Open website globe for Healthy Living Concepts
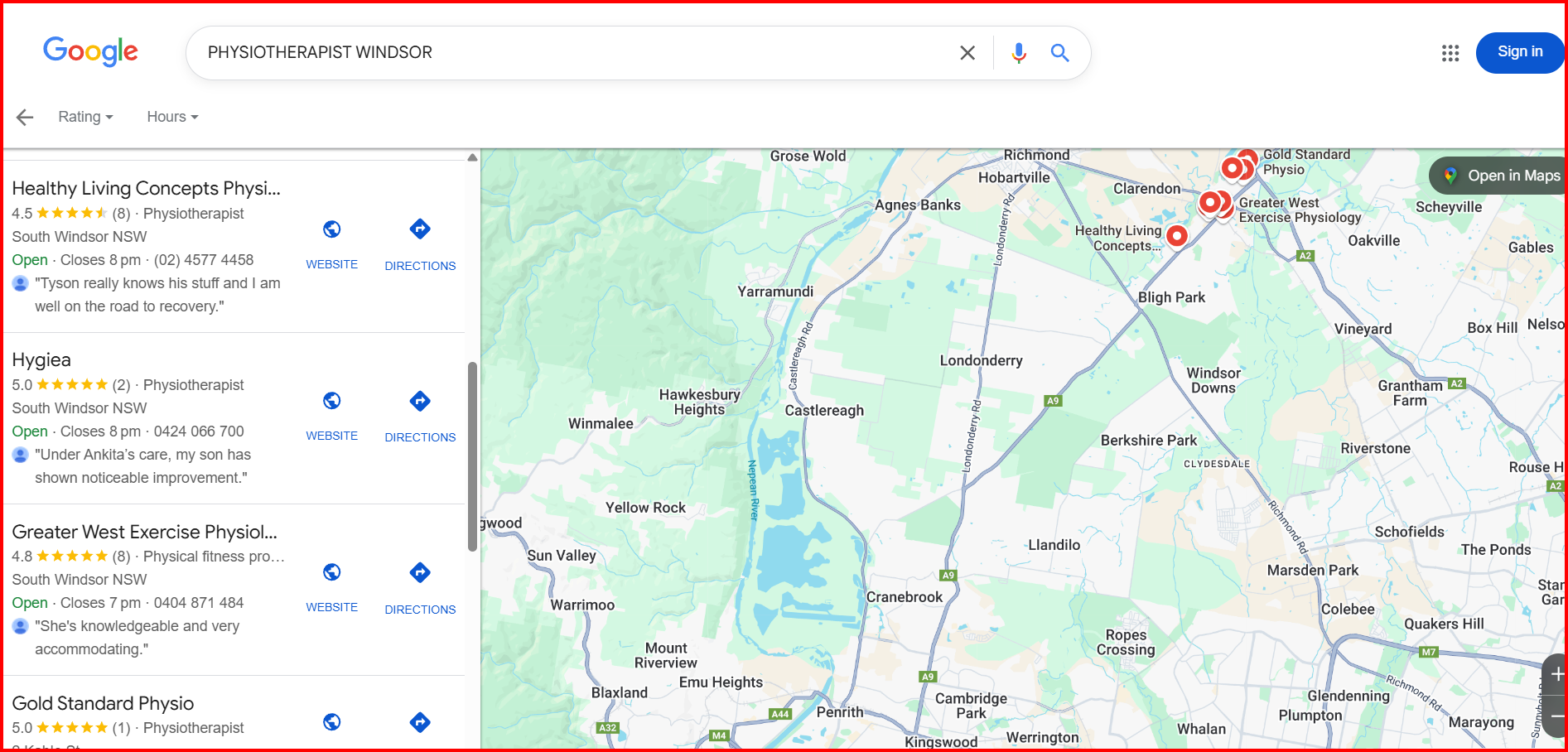This screenshot has width=1568, height=752. [x=332, y=229]
